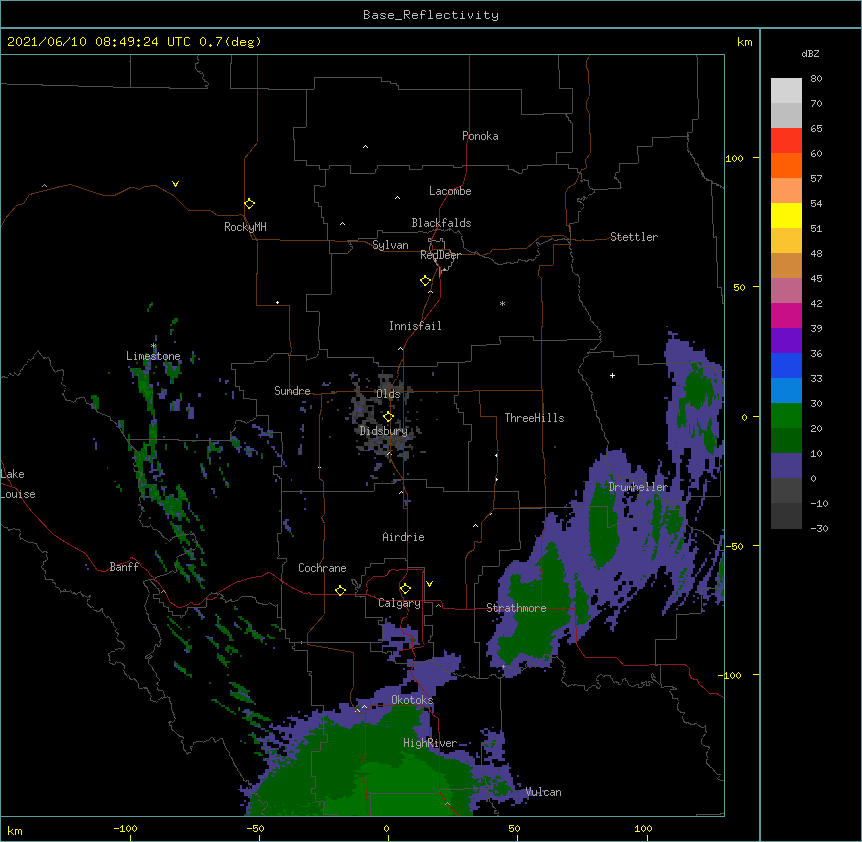The image size is (862, 842).
Task: Click the Sundre label
Action: tap(292, 391)
